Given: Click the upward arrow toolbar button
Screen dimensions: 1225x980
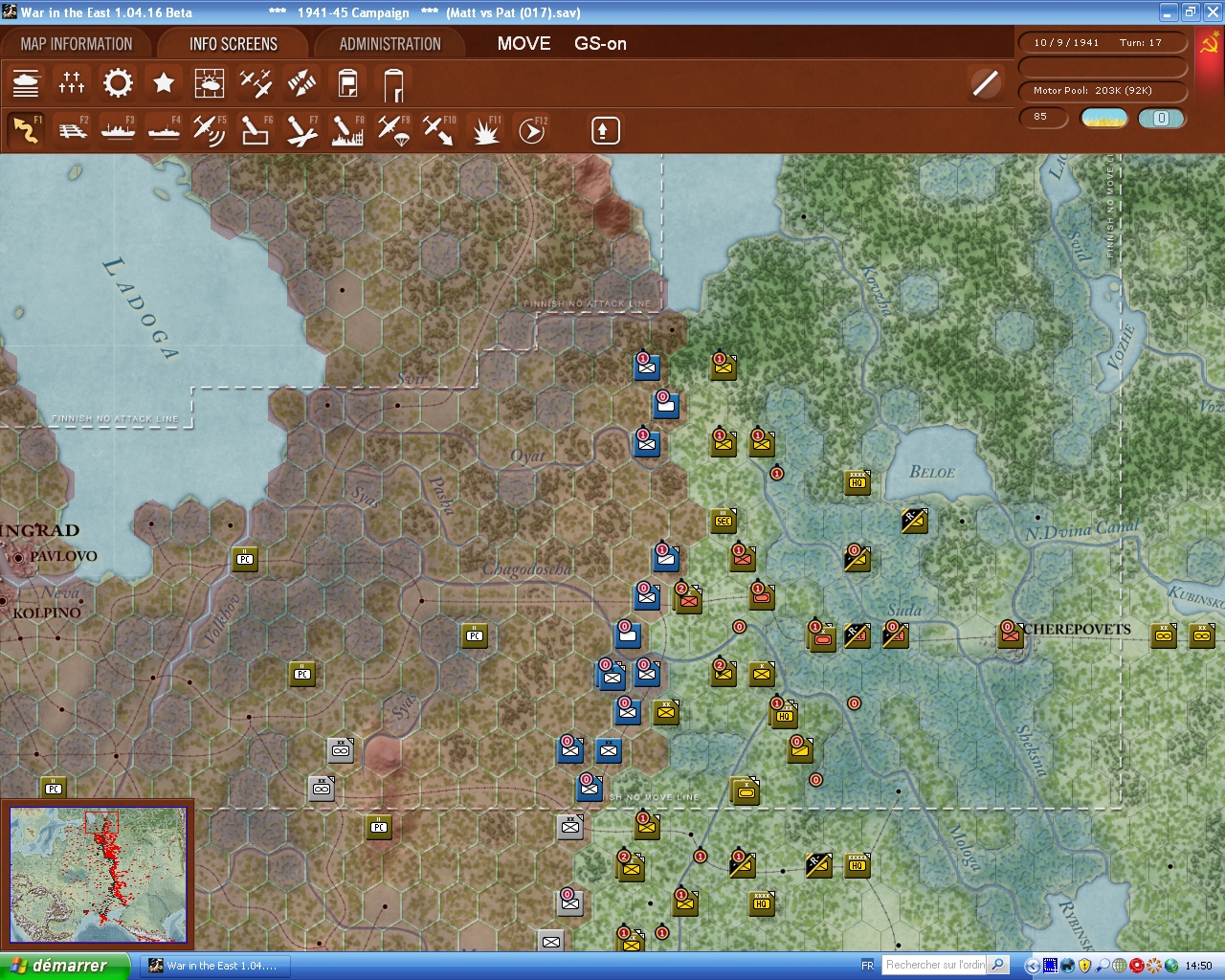Looking at the screenshot, I should tap(605, 130).
